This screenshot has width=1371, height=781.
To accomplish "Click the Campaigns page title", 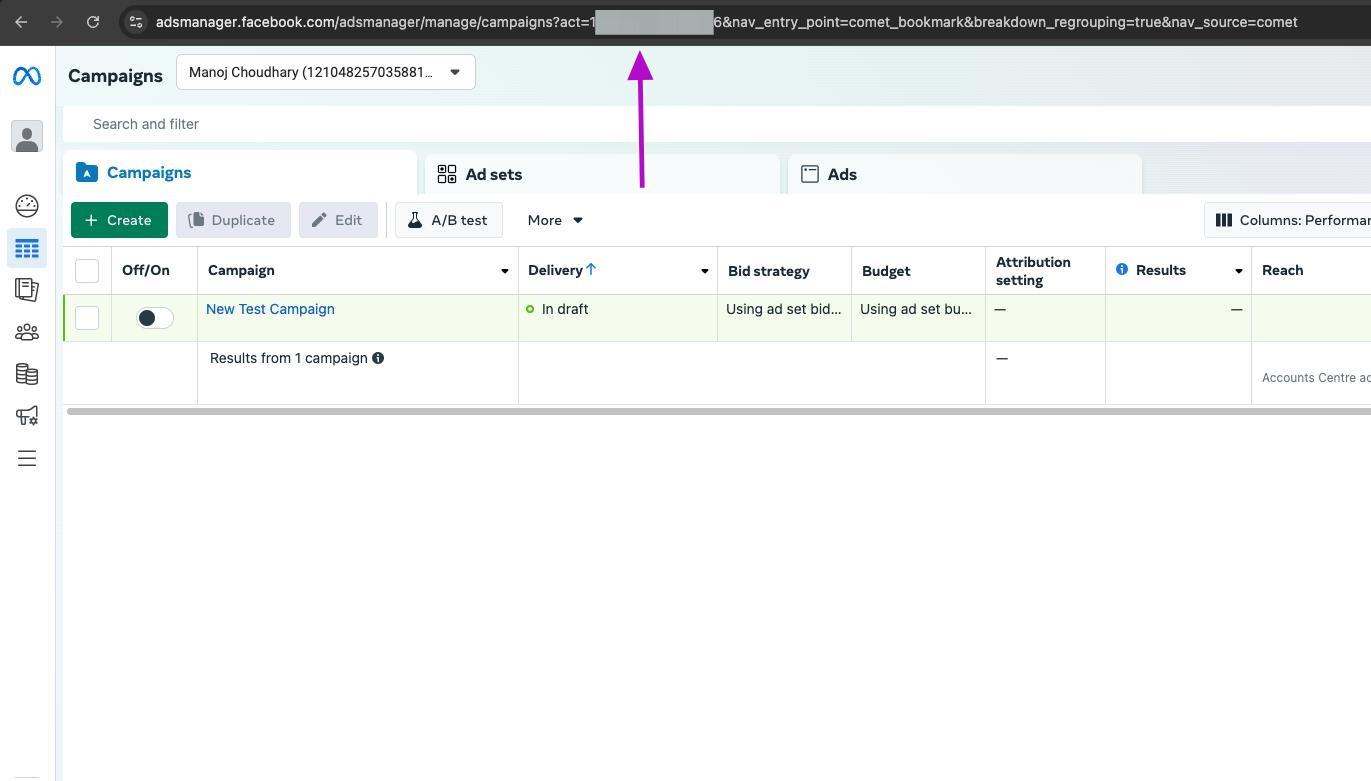I will 115,76.
